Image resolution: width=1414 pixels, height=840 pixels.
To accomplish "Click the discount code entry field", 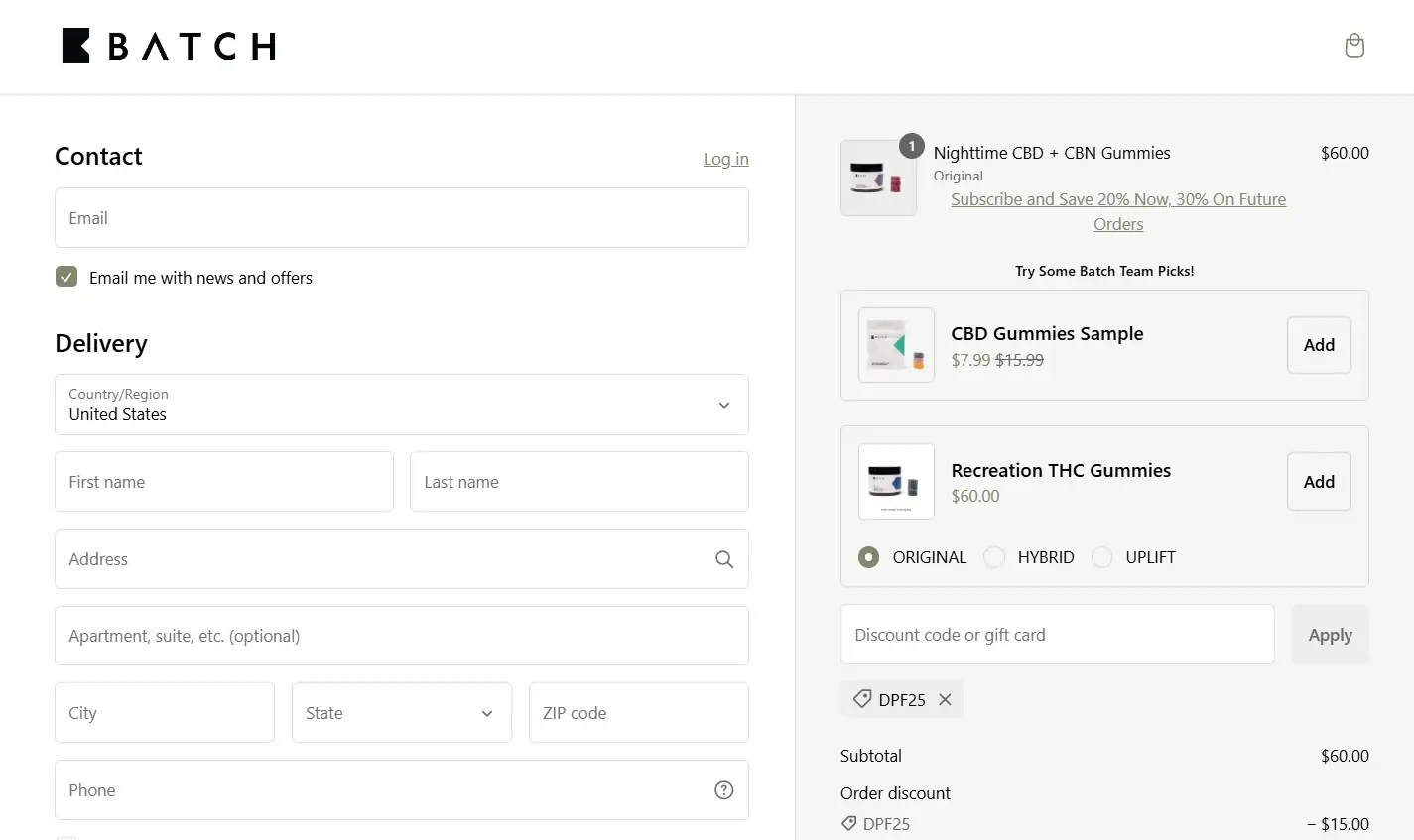I will [x=1056, y=634].
